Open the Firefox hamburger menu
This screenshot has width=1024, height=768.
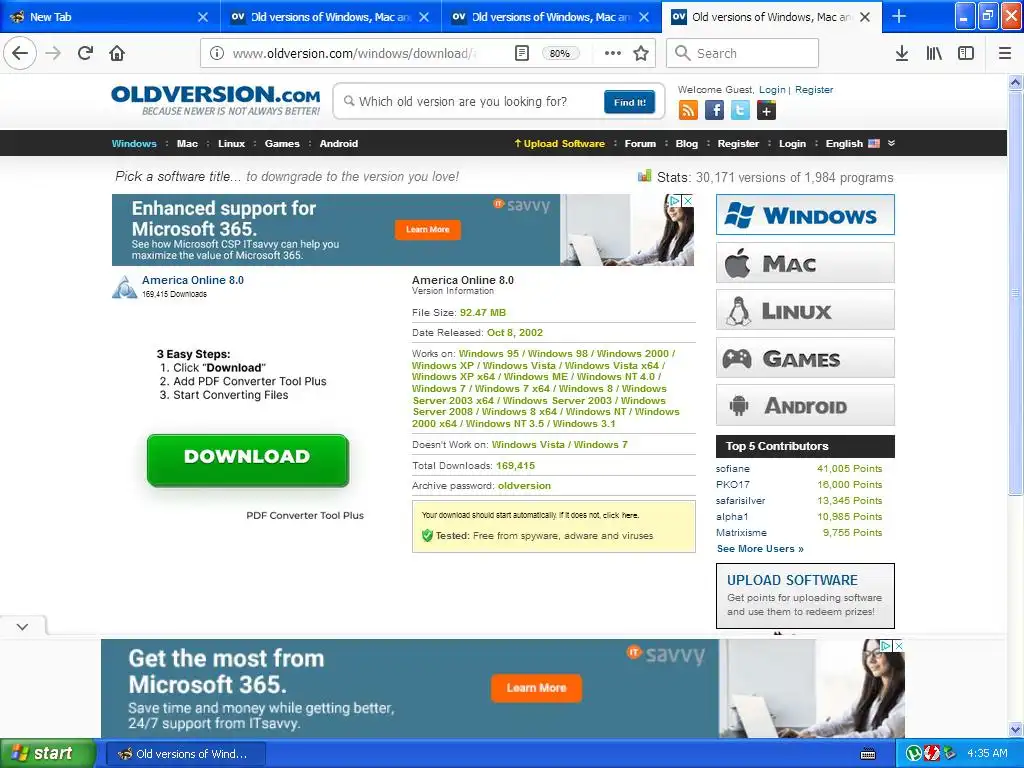pyautogui.click(x=1005, y=53)
